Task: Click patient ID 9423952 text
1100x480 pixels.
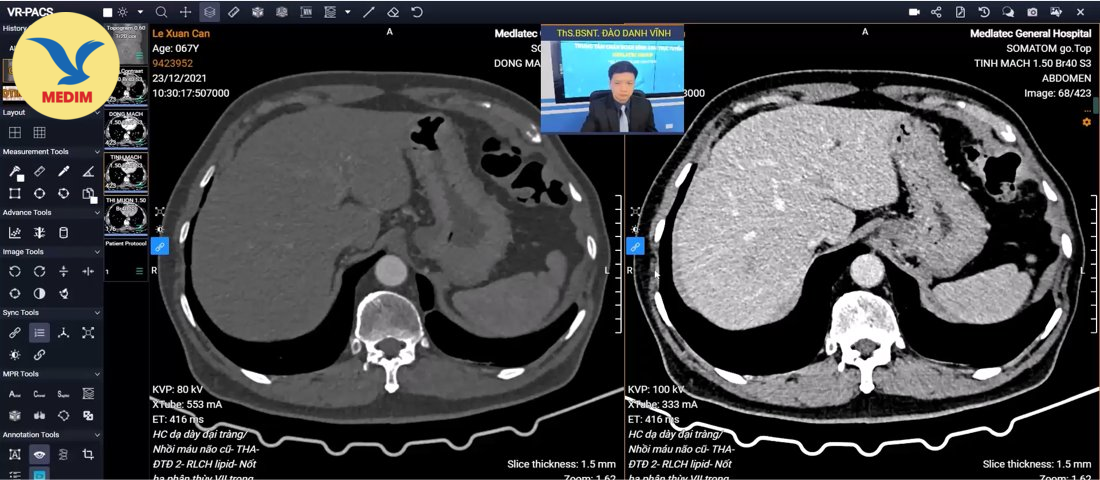Action: click(x=173, y=63)
